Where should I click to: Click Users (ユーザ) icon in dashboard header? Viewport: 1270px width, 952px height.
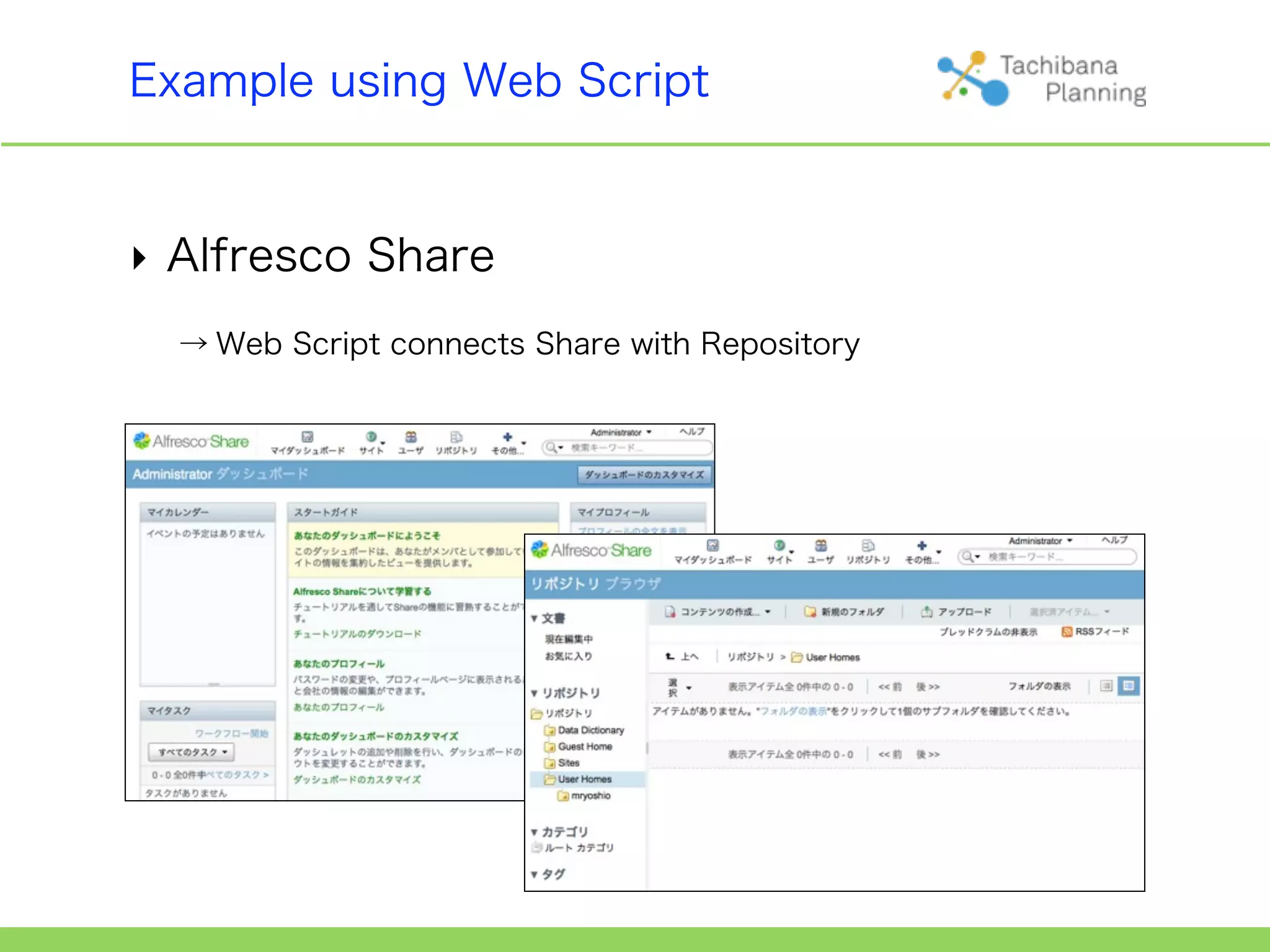[411, 438]
